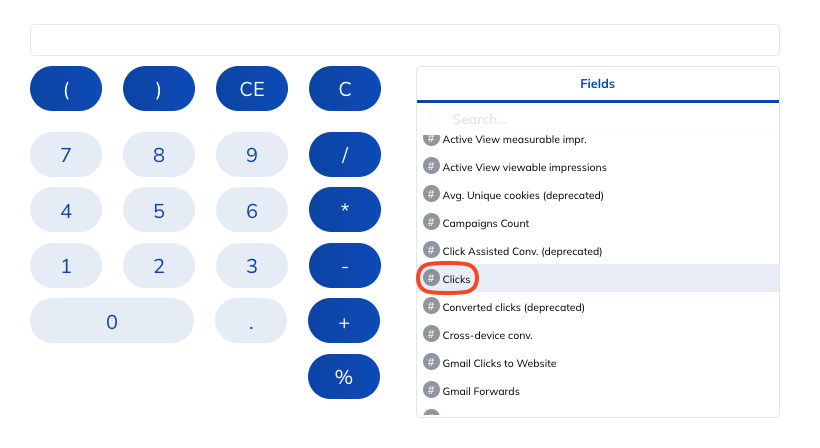Switch to the Fields tab
This screenshot has height=448, width=820.
tap(597, 84)
